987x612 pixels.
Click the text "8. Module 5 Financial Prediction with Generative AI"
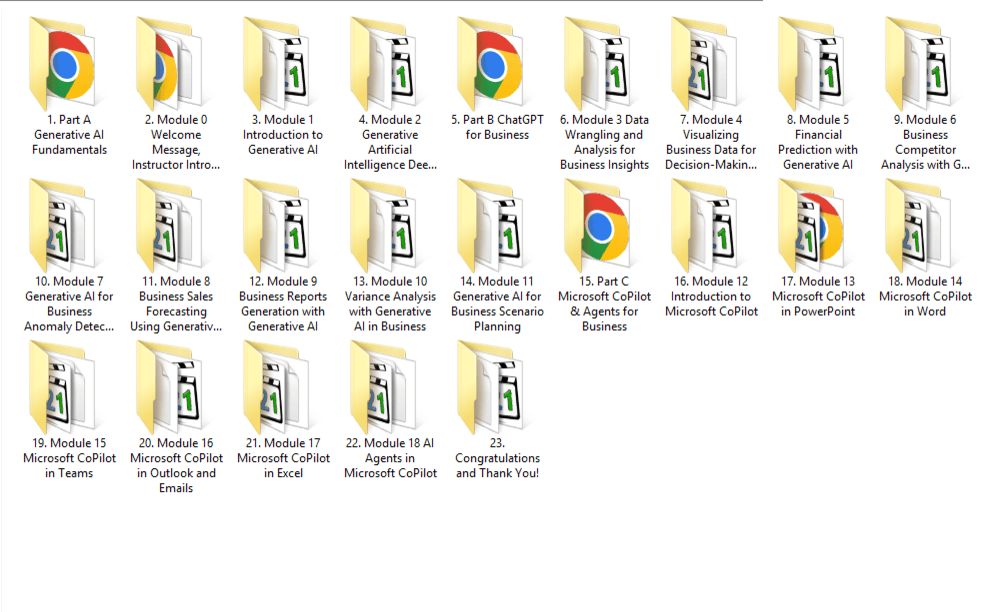click(818, 142)
